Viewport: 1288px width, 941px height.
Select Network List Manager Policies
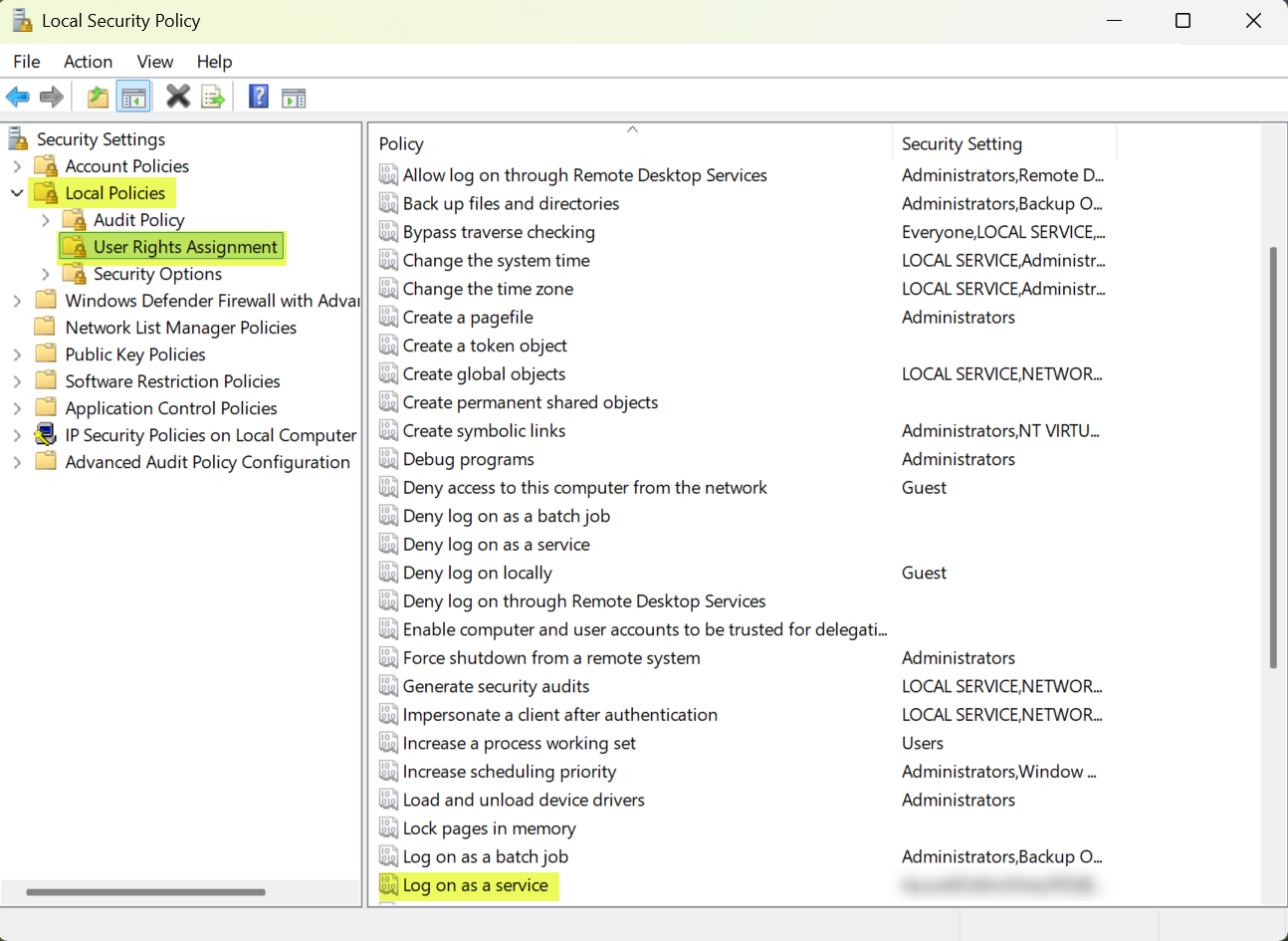[x=180, y=328]
